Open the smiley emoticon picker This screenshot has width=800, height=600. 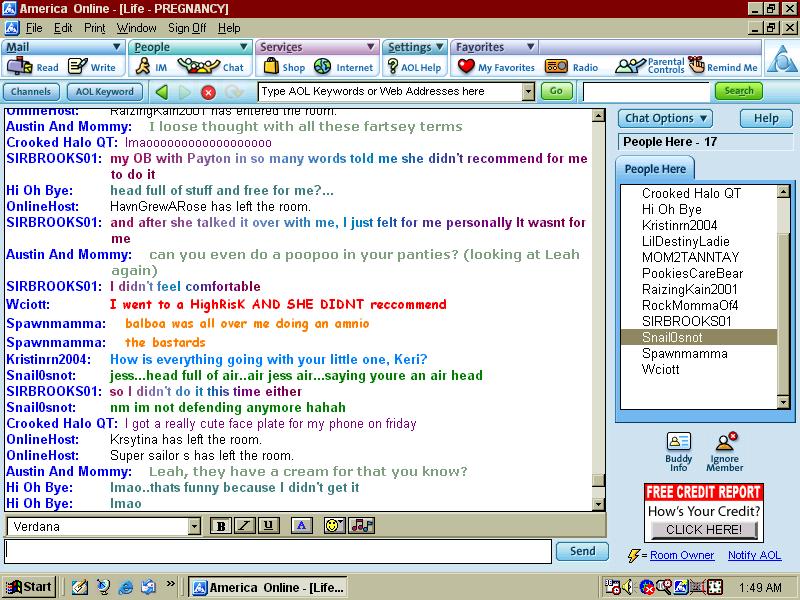(335, 526)
